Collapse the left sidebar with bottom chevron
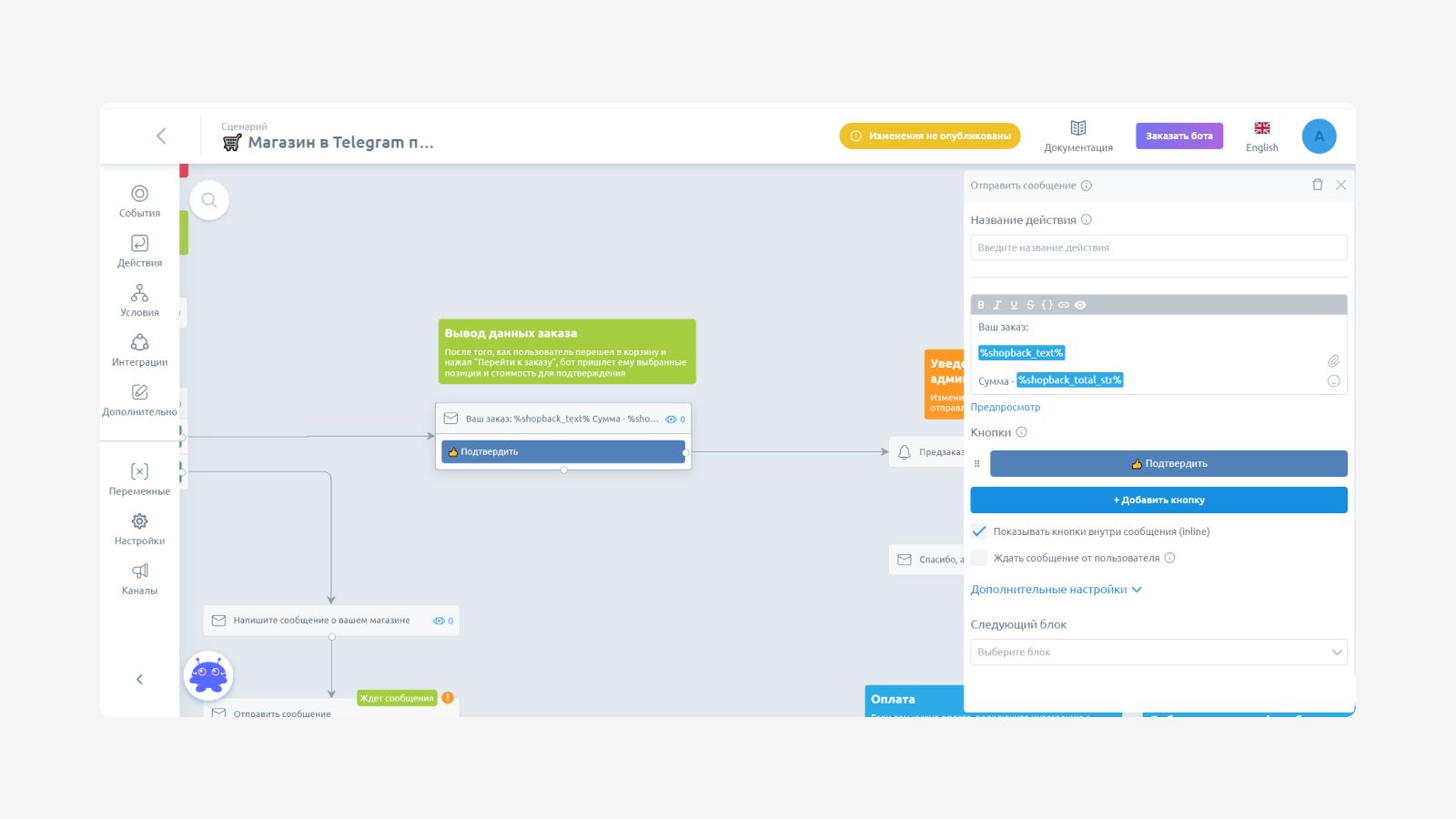 [139, 679]
